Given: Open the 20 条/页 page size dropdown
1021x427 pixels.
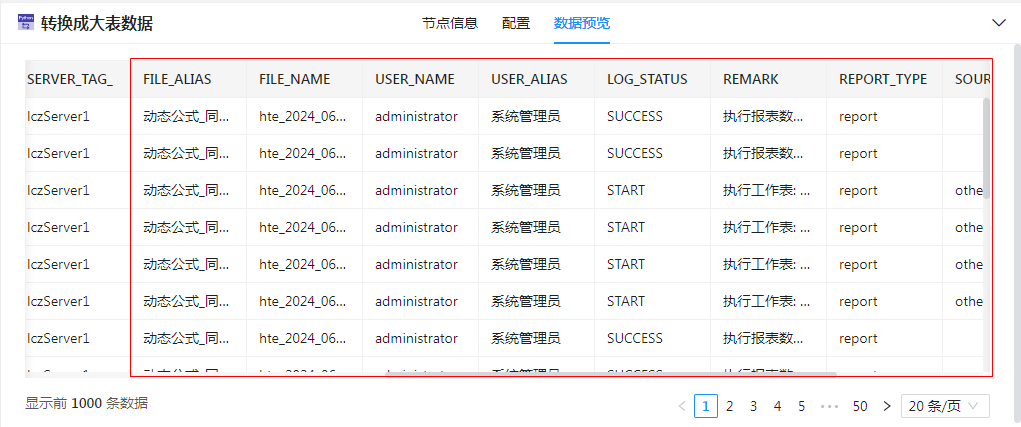Looking at the screenshot, I should (945, 406).
